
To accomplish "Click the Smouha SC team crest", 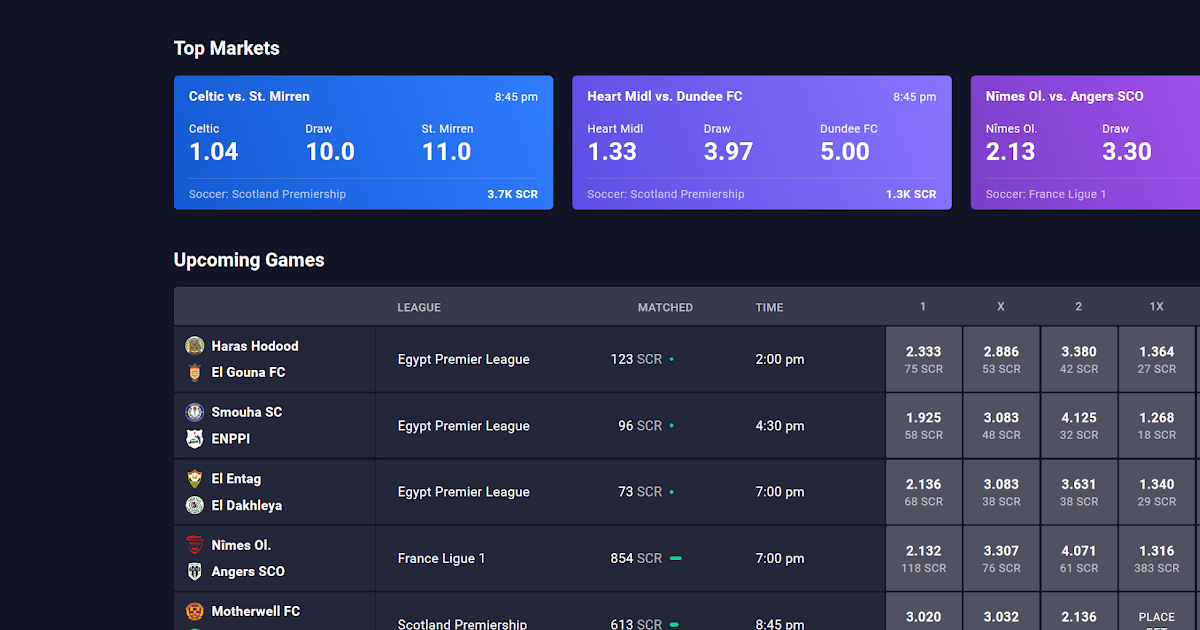I will [195, 412].
